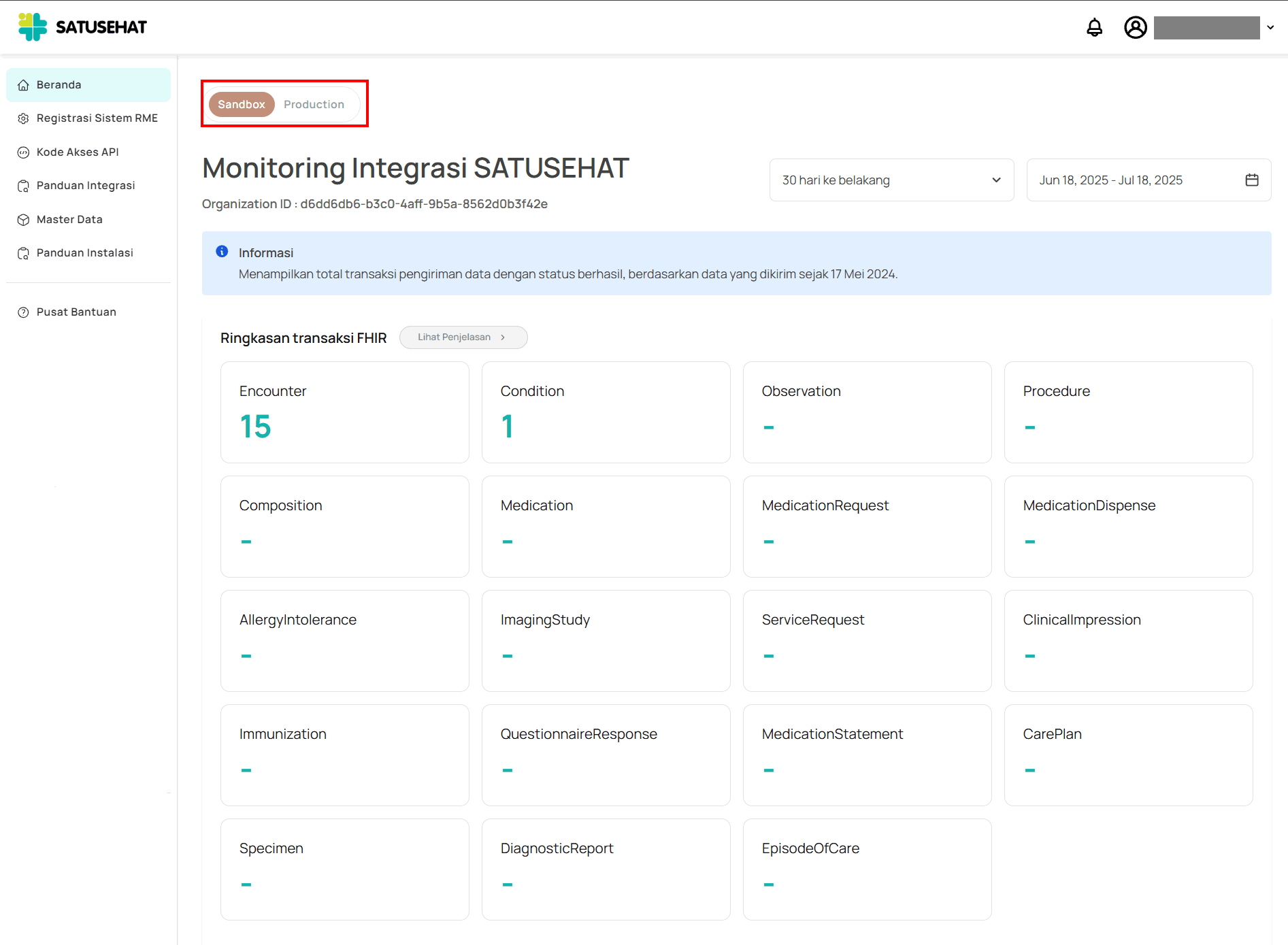Open the notification bell
The height and width of the screenshot is (945, 1288).
1094,28
